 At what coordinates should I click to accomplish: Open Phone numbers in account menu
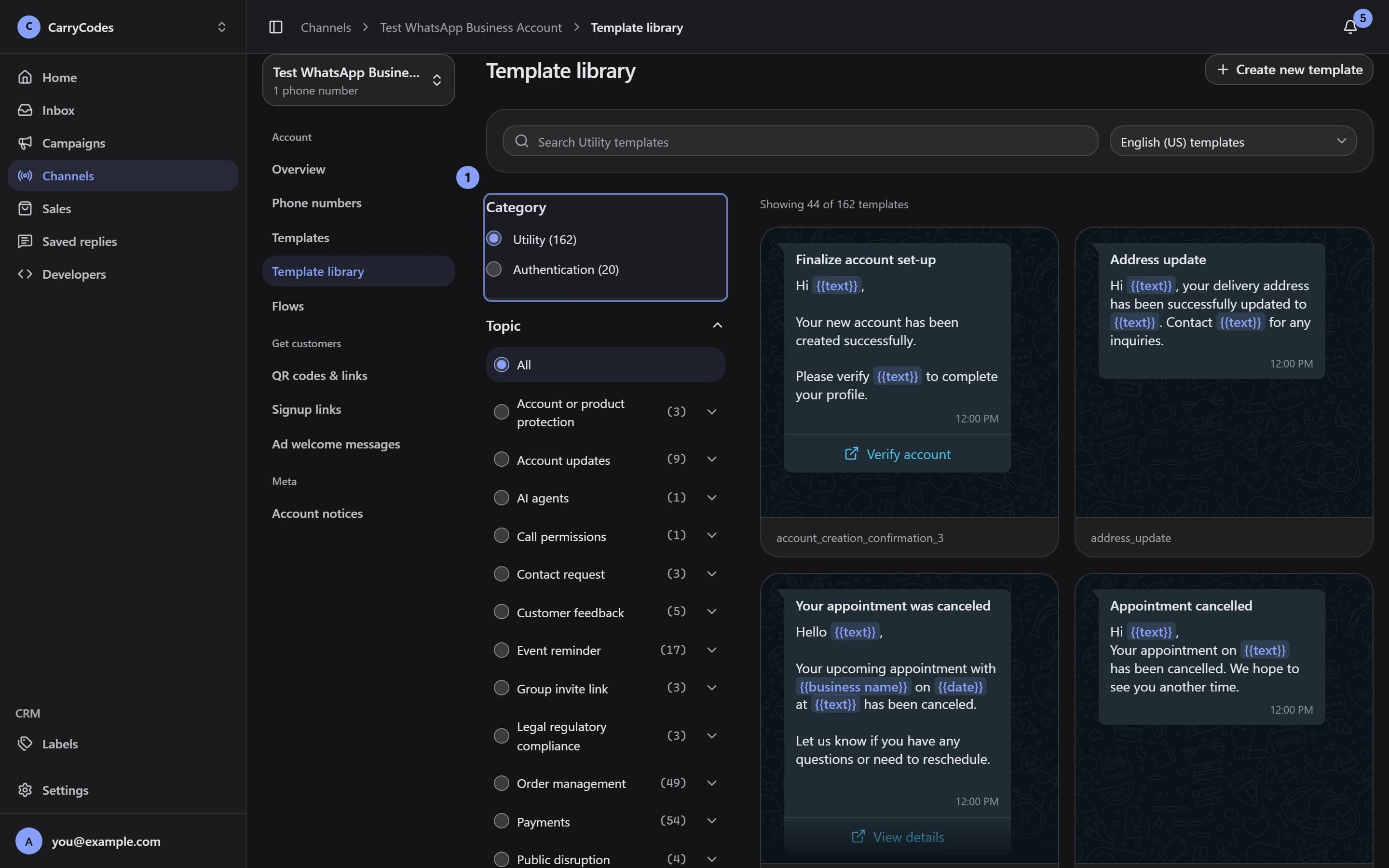pos(359,203)
